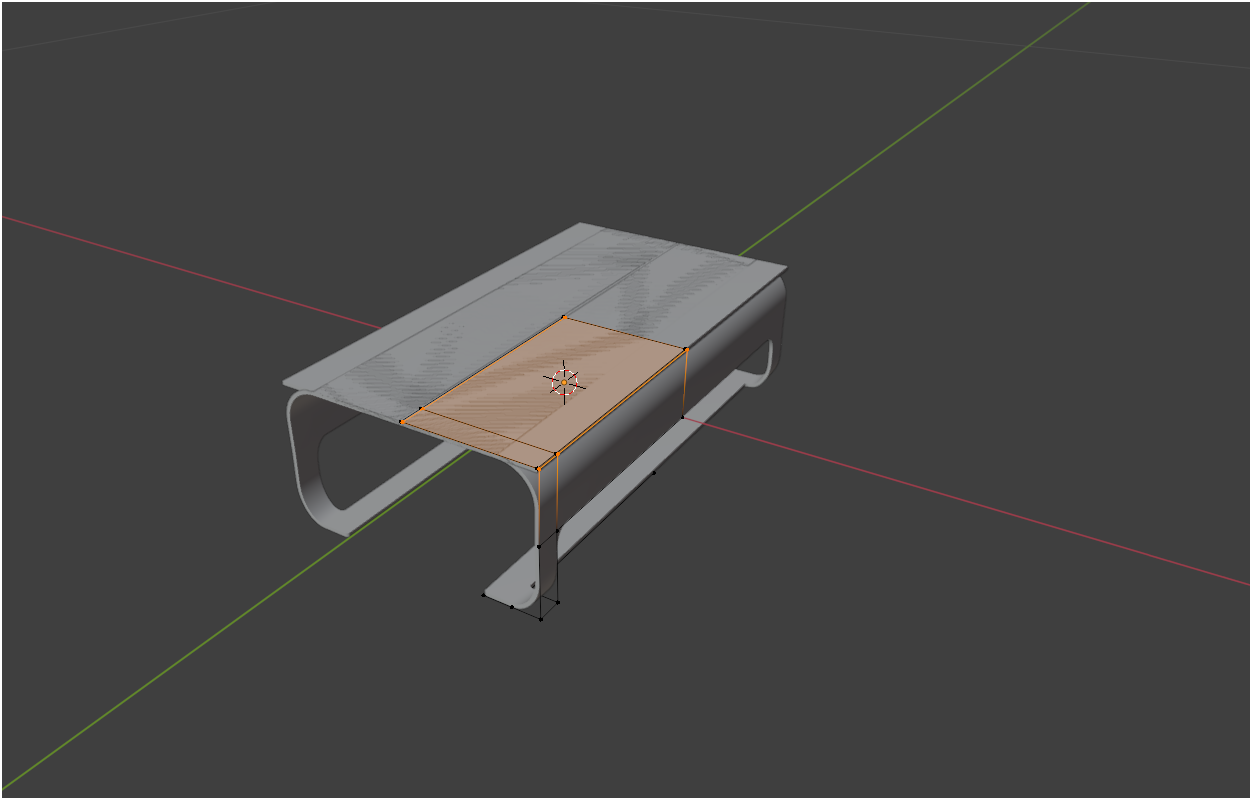This screenshot has height=800, width=1252.
Task: Click the lowest black vertex below the table leg
Action: [x=541, y=619]
